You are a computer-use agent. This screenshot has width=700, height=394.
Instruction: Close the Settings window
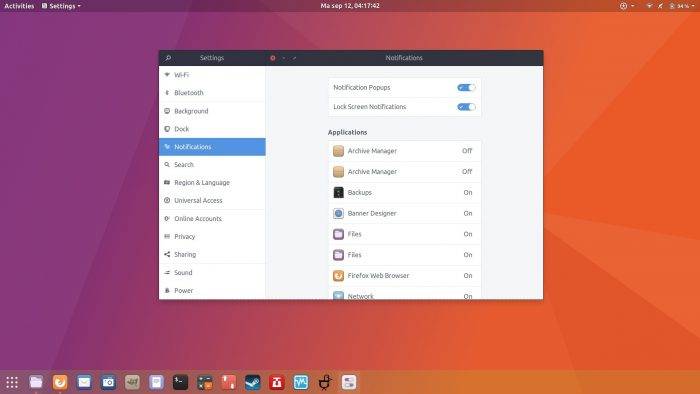click(x=273, y=58)
